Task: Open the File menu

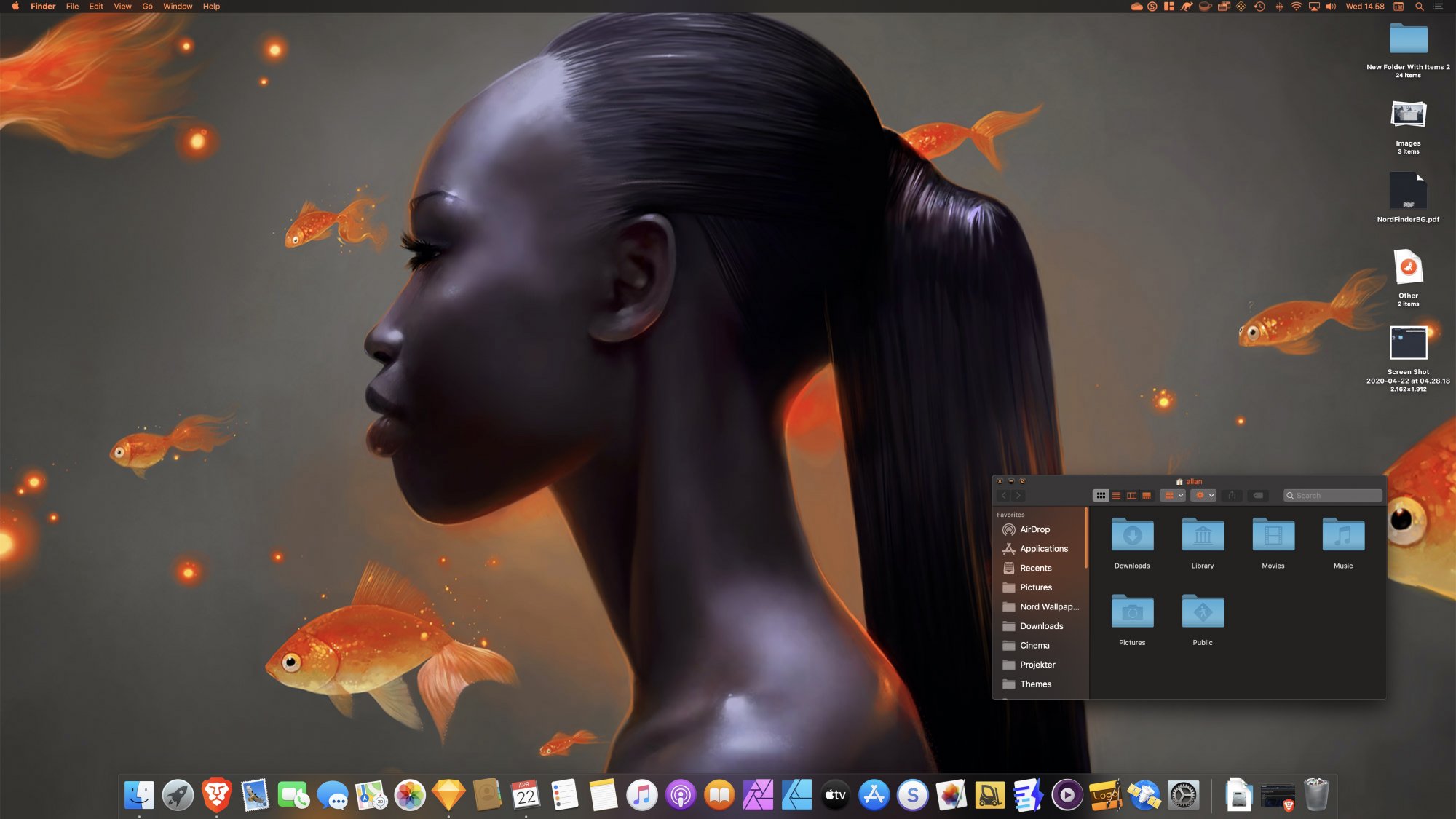Action: coord(72,7)
